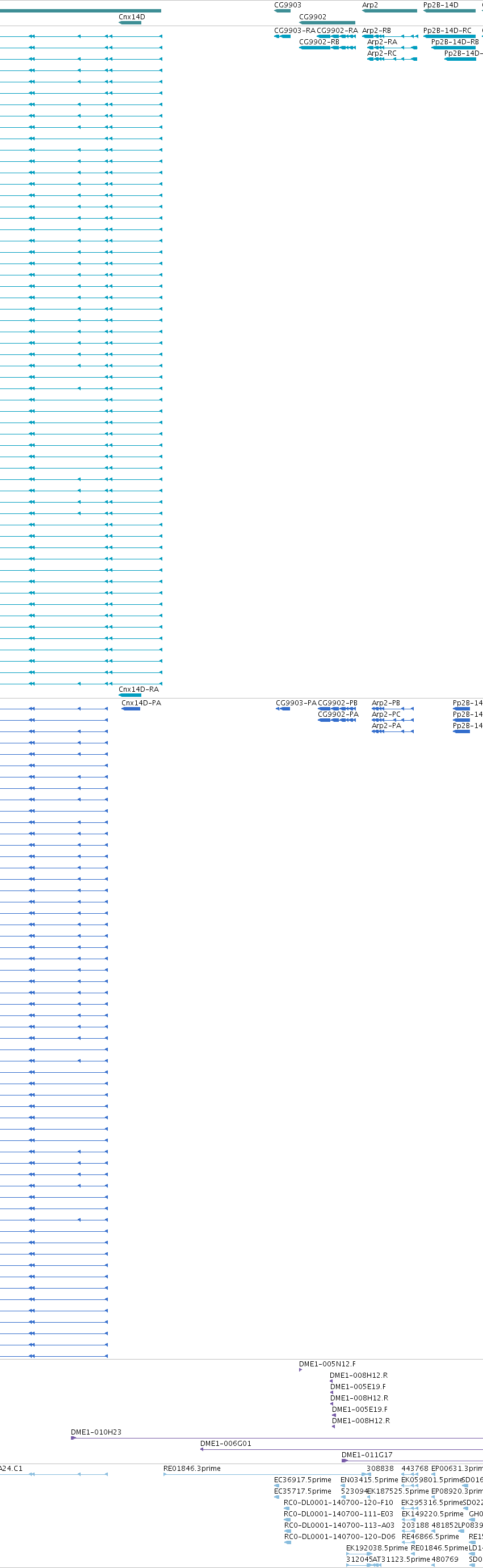Open the Pp2B-14D gene label
Screen dimensions: 483x1568
tap(441, 5)
